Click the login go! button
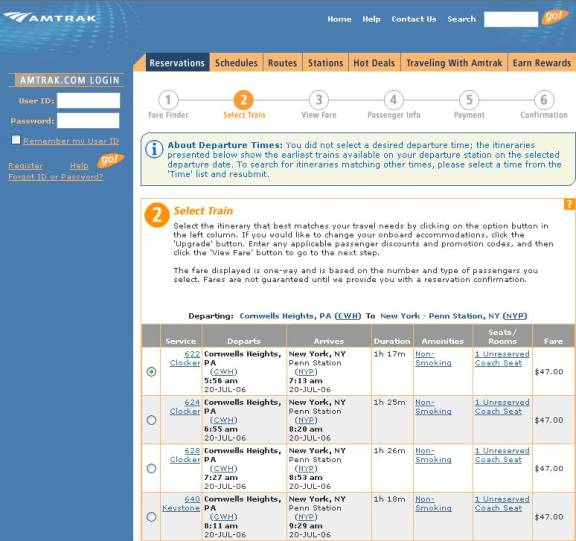Screen dimensions: 576x541 point(110,160)
